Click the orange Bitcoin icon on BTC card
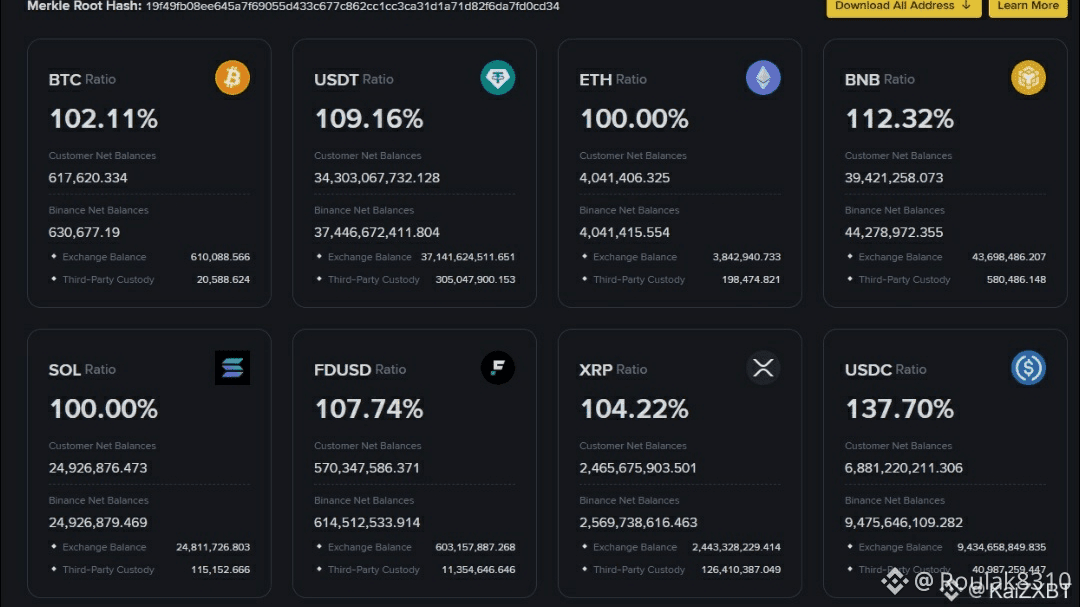Image resolution: width=1080 pixels, height=607 pixels. pyautogui.click(x=232, y=78)
